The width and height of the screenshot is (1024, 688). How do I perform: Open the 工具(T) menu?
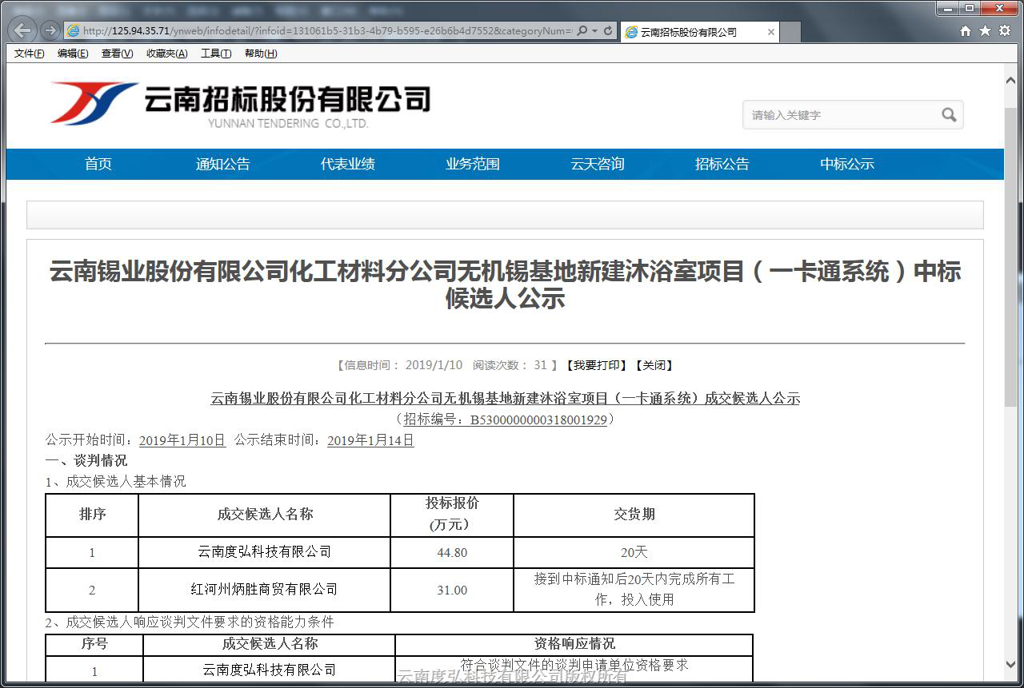pos(216,54)
